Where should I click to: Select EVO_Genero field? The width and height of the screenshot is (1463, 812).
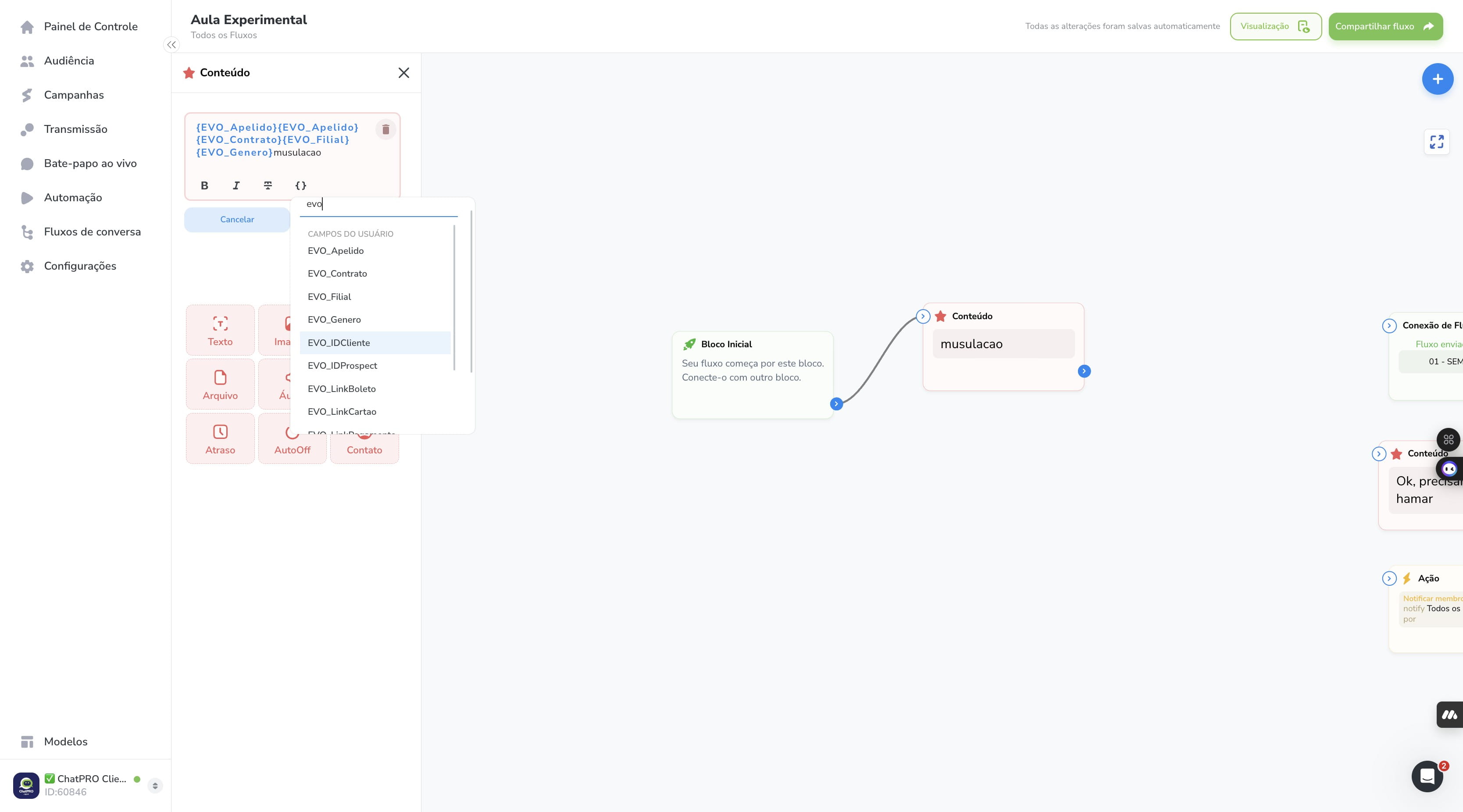click(x=375, y=320)
